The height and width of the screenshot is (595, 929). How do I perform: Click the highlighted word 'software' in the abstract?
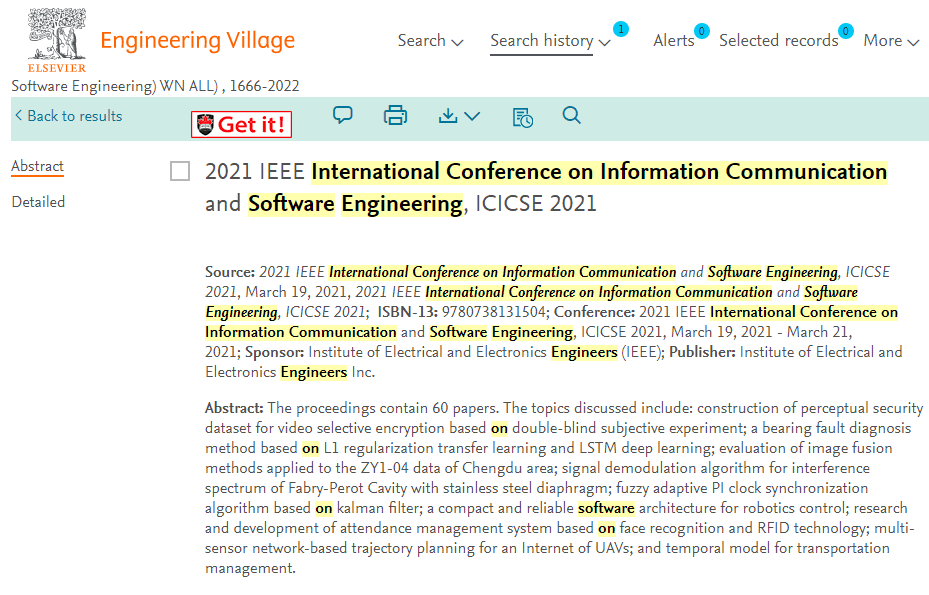tap(606, 508)
